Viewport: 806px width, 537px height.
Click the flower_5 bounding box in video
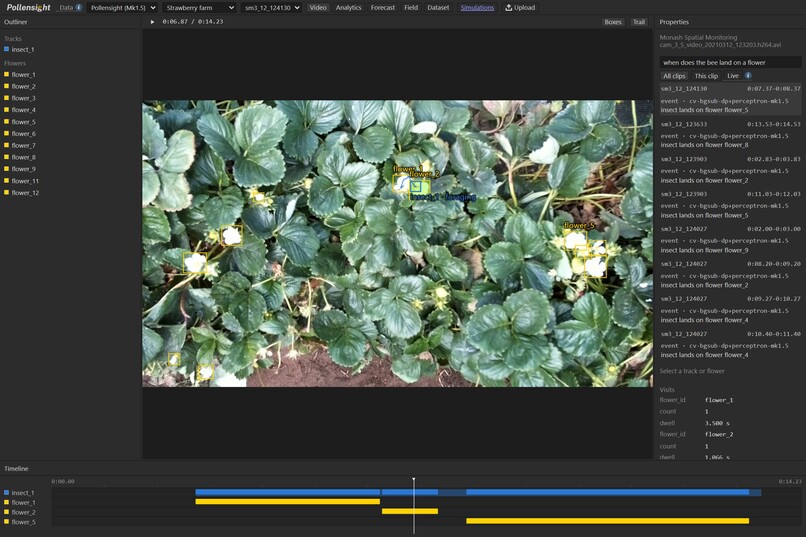pyautogui.click(x=575, y=239)
